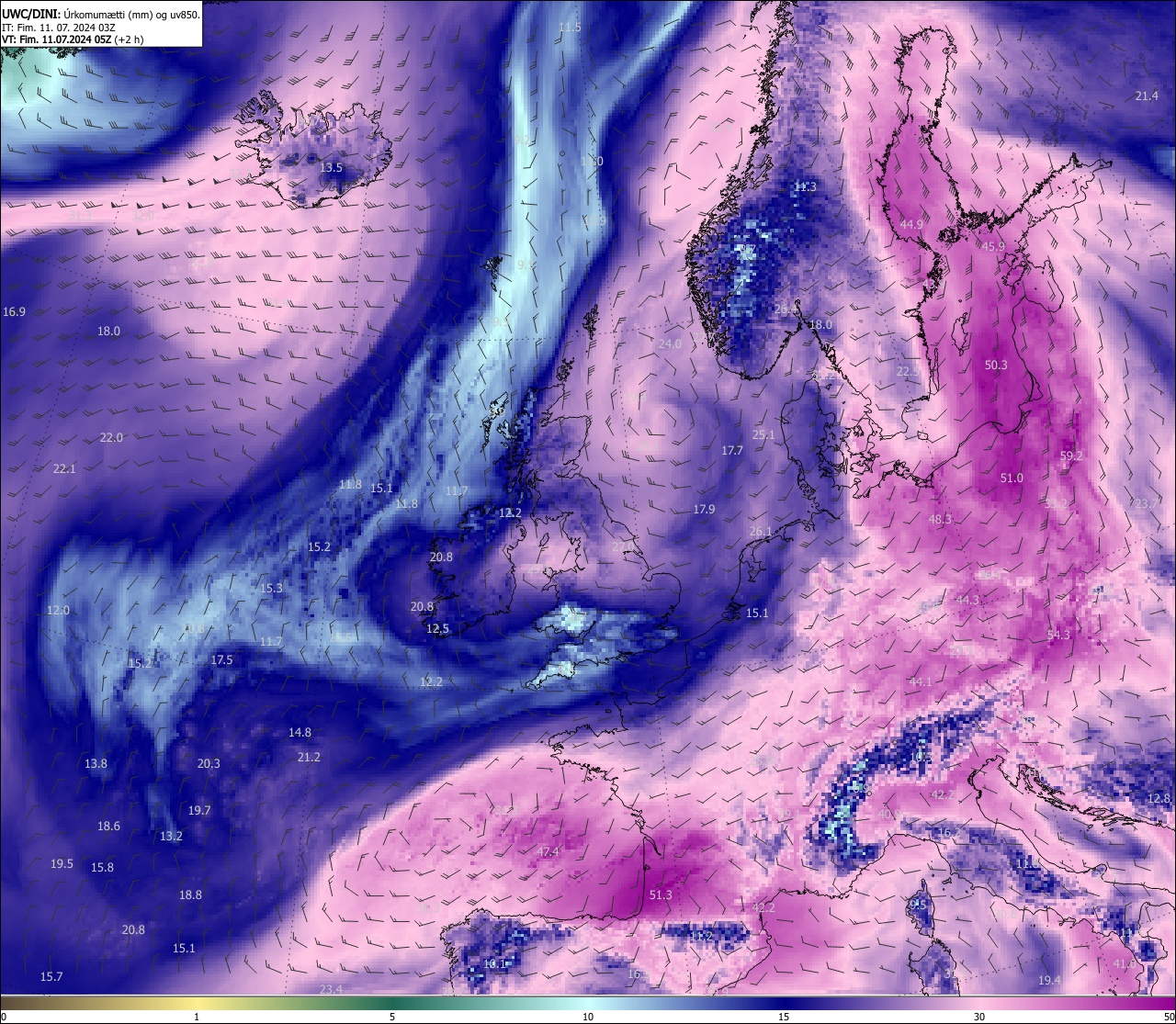Click the 20.3 value on the map
The height and width of the screenshot is (1024, 1176).
pos(209,764)
